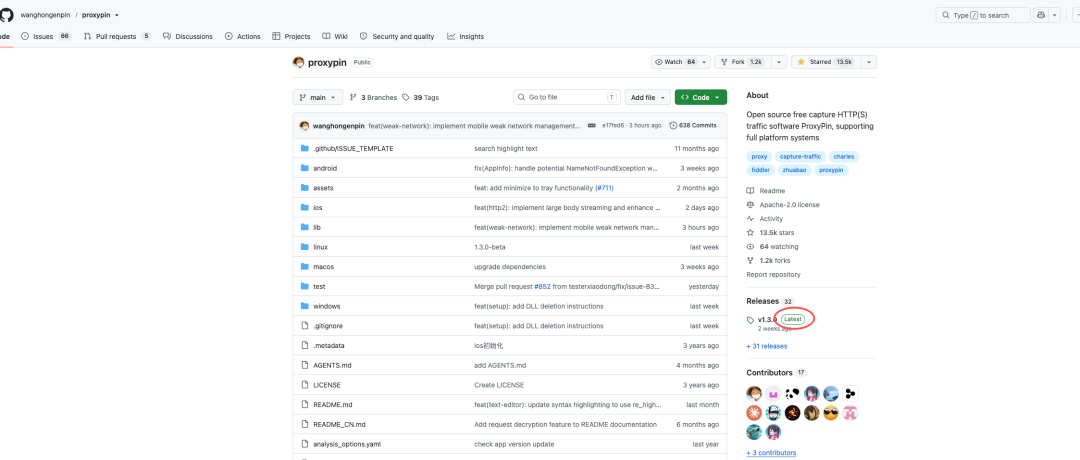The image size is (1080, 460).
Task: Open the wanghongenpin account switcher caret
Action: (116, 15)
